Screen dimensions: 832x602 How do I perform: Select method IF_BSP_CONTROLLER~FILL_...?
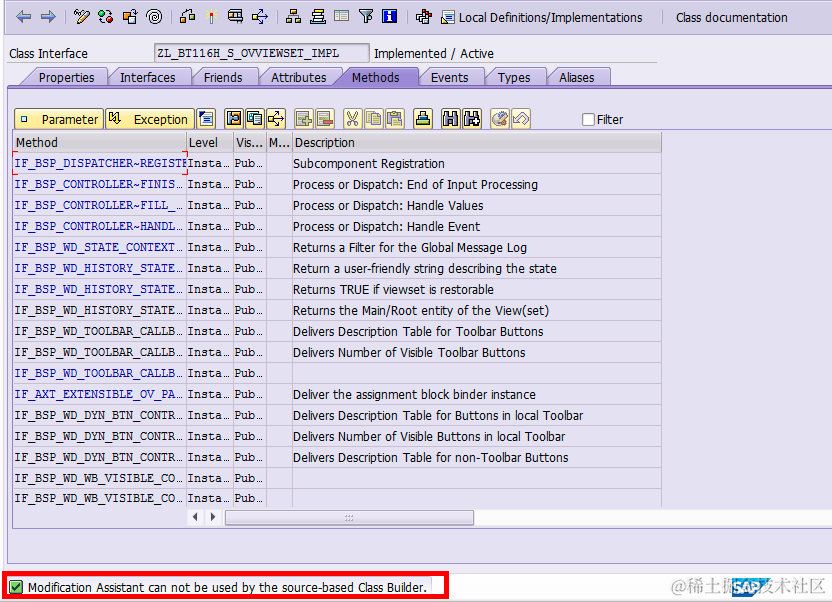[x=100, y=205]
